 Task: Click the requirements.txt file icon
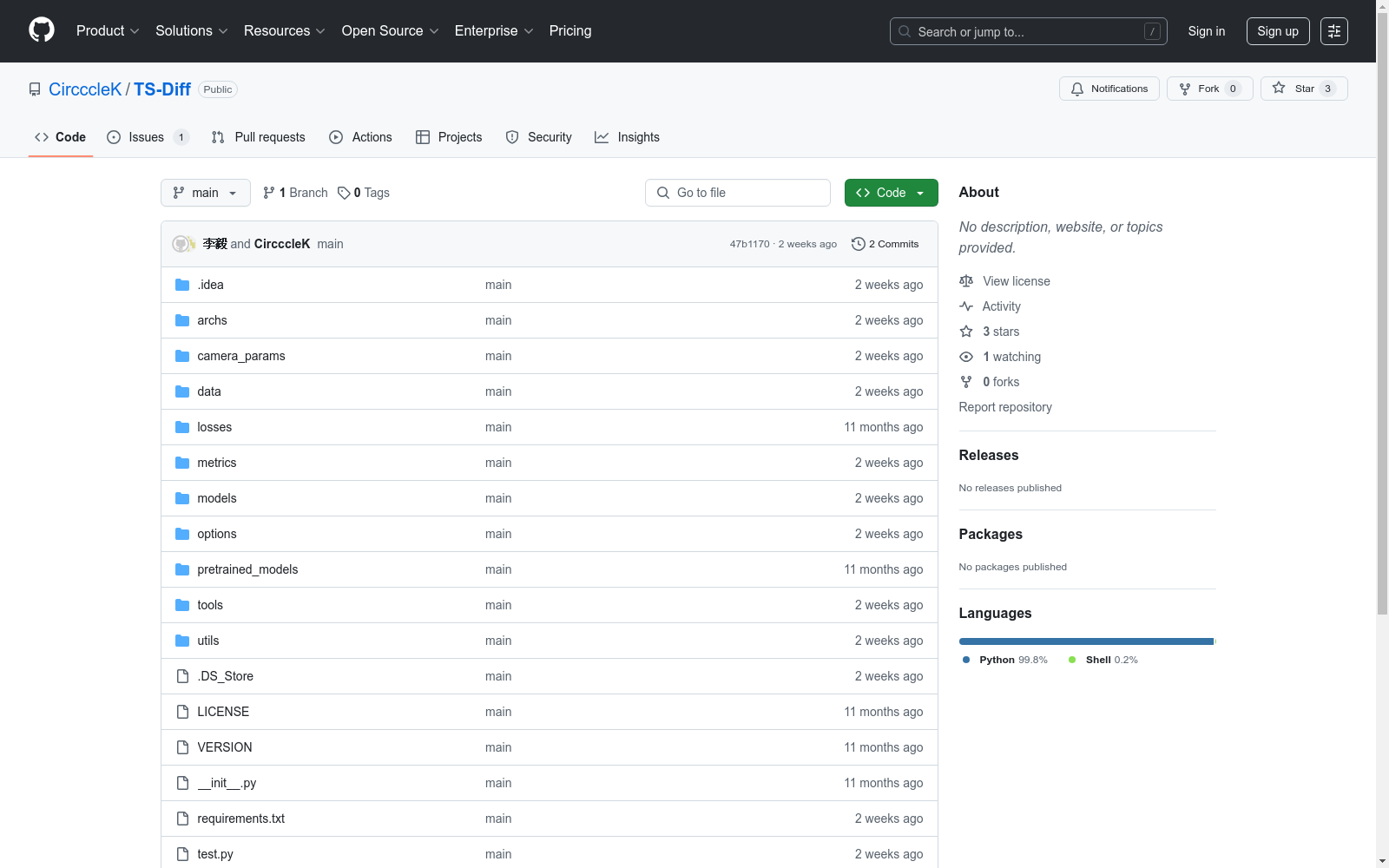coord(182,819)
